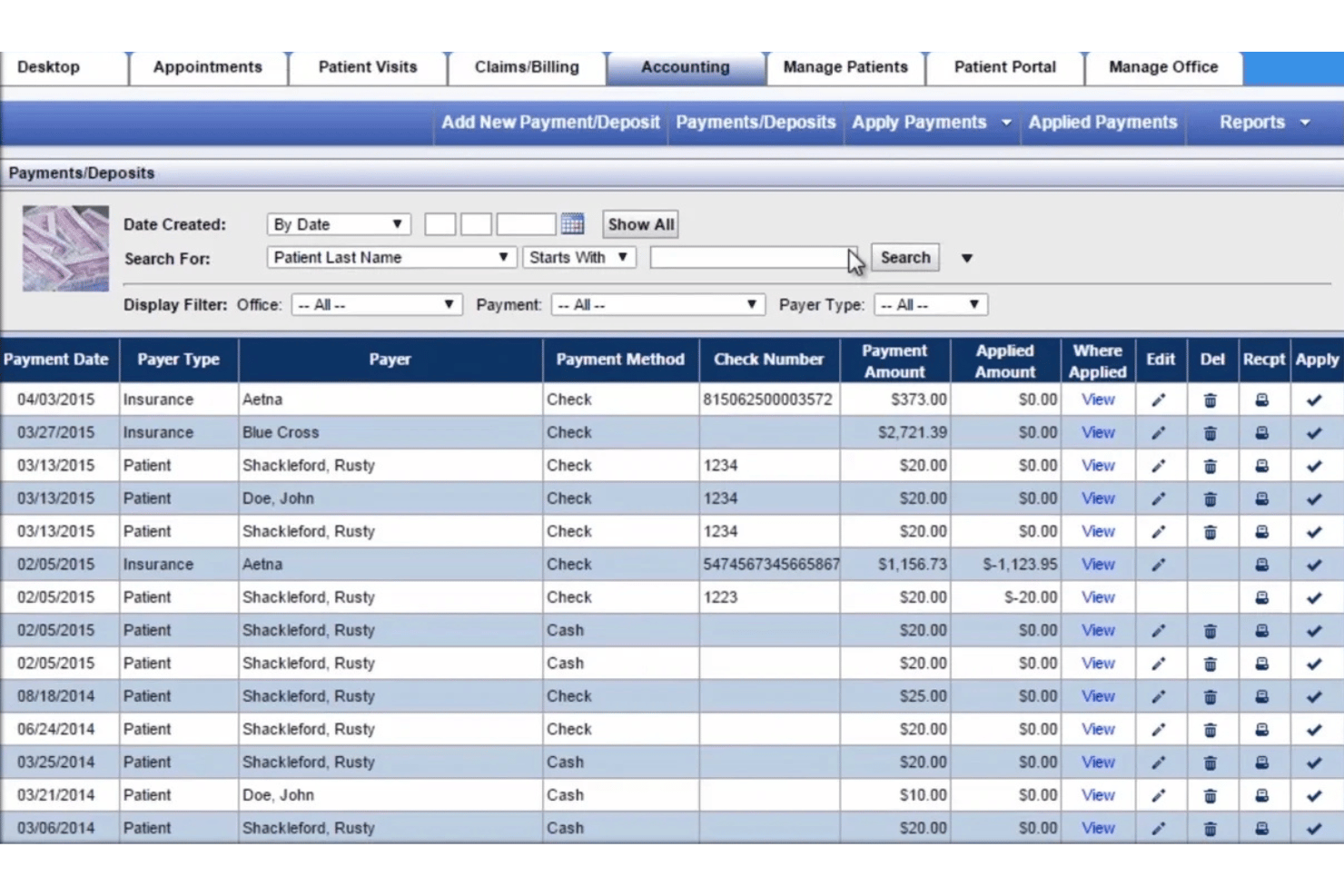Image resolution: width=1344 pixels, height=896 pixels.
Task: Print receipt for 04/03/2015 Aetna payment
Action: 1262,400
